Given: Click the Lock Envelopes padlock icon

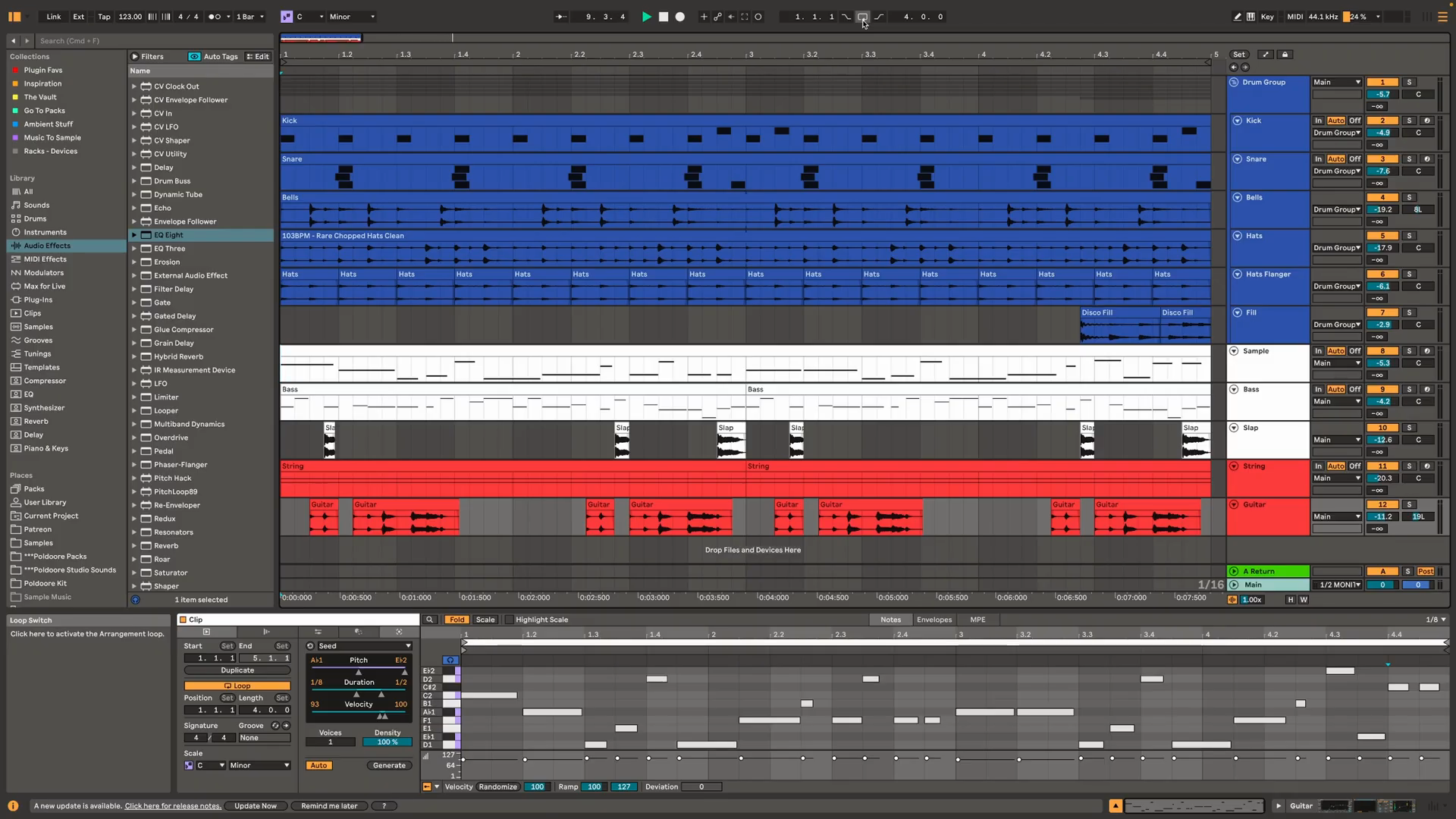Looking at the screenshot, I should (1285, 55).
